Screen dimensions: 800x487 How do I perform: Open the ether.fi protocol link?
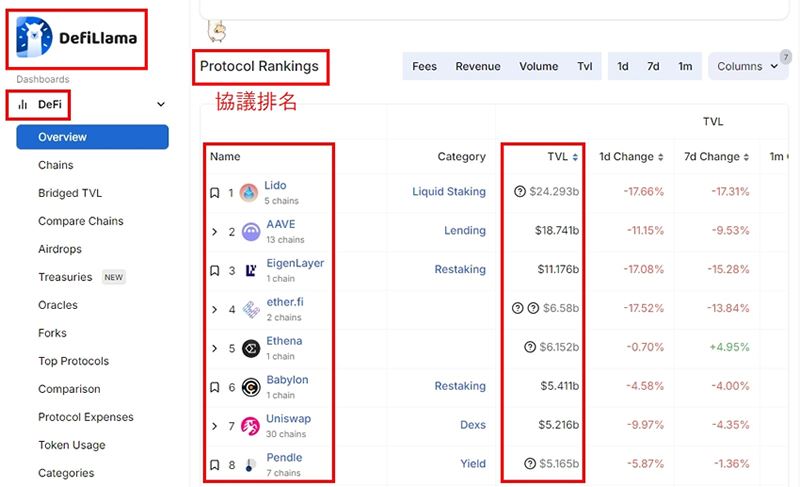pos(285,302)
